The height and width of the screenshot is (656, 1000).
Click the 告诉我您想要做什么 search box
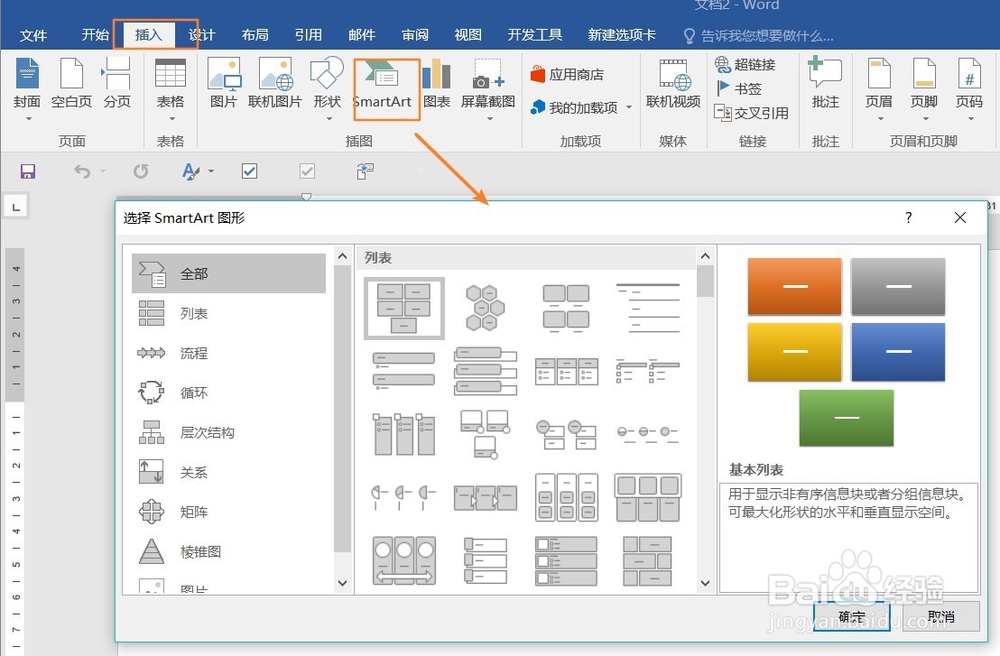(759, 36)
